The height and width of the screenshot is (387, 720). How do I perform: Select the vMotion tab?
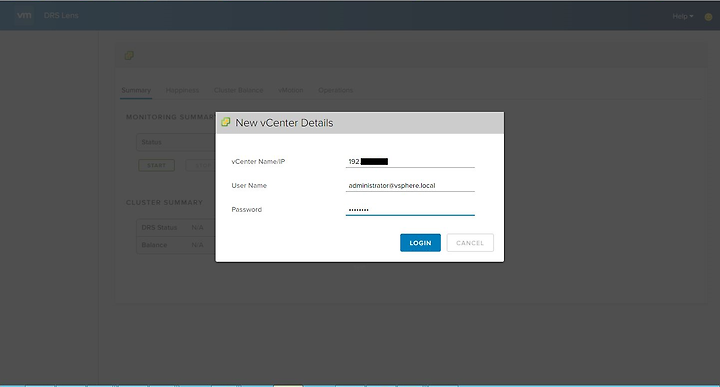click(x=291, y=90)
